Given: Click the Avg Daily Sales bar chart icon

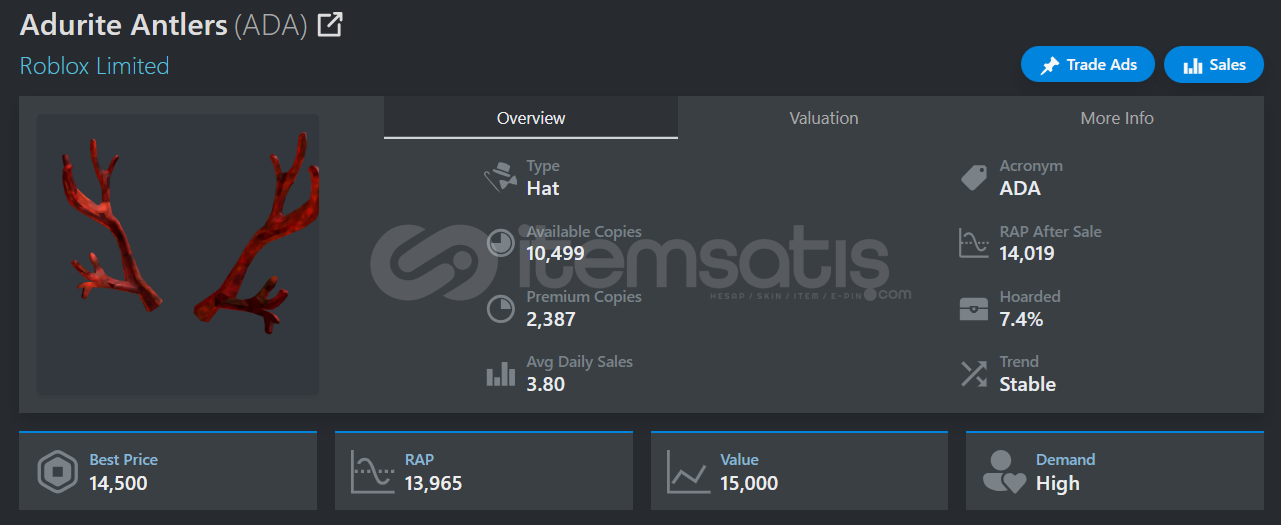Looking at the screenshot, I should click(x=500, y=375).
